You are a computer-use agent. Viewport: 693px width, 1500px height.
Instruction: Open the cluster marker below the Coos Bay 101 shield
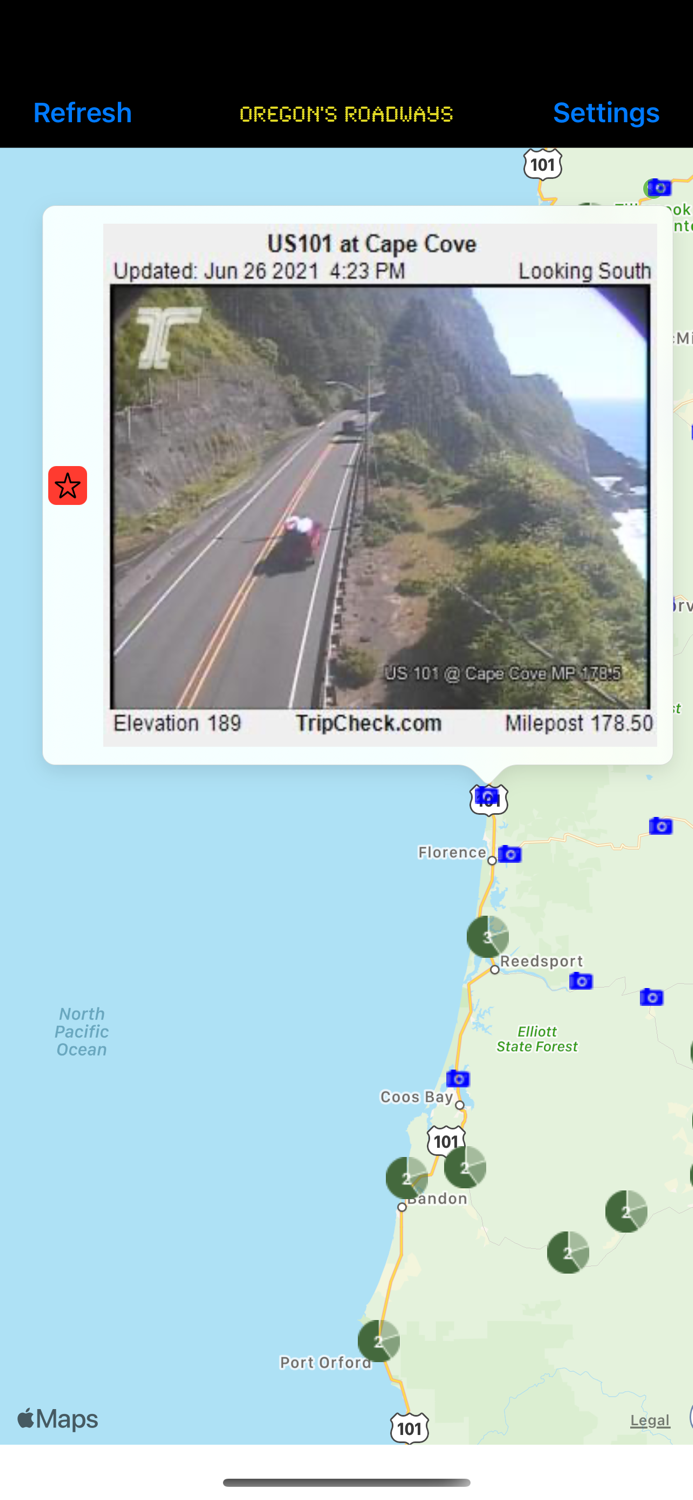[465, 1167]
